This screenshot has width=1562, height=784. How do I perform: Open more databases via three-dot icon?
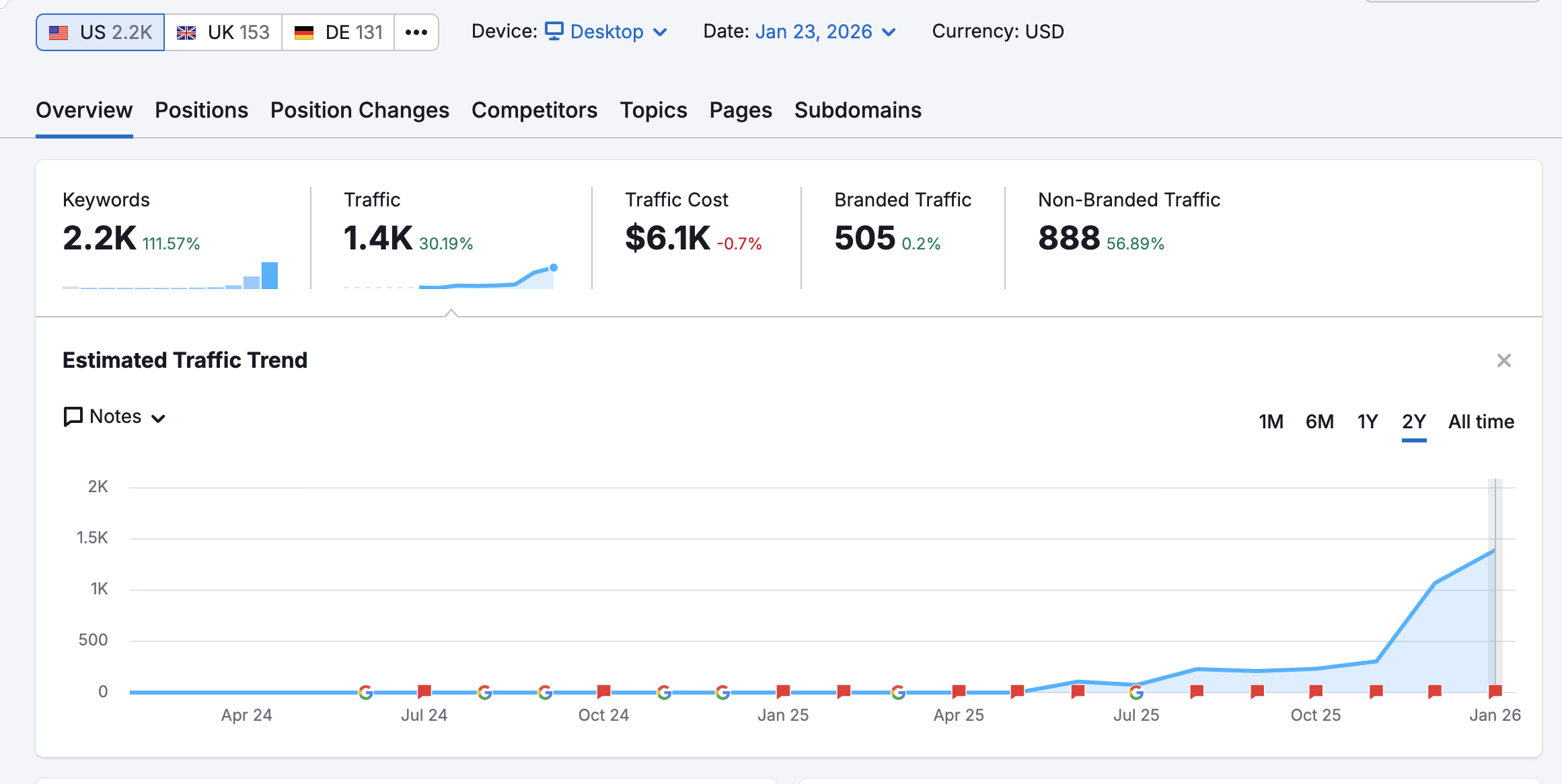click(x=416, y=32)
